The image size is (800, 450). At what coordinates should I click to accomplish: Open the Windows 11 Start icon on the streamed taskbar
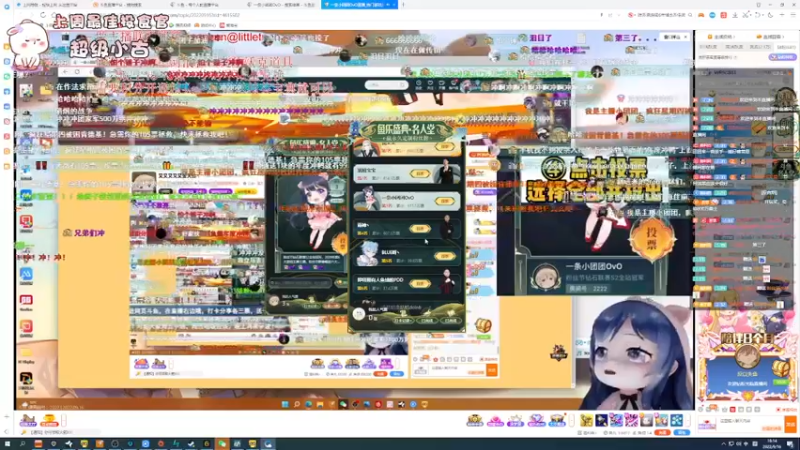285,405
